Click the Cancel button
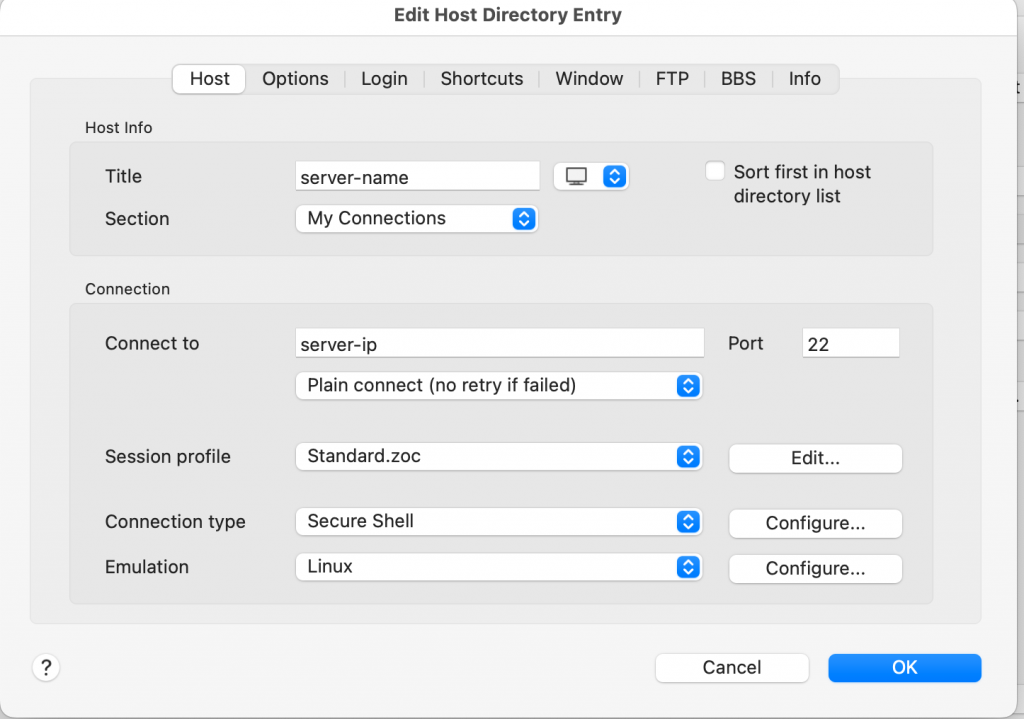The image size is (1024, 719). tap(731, 668)
